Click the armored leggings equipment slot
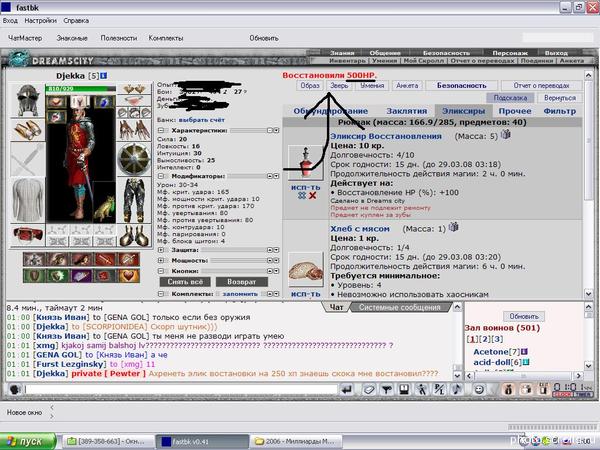The height and width of the screenshot is (450, 600). click(134, 200)
